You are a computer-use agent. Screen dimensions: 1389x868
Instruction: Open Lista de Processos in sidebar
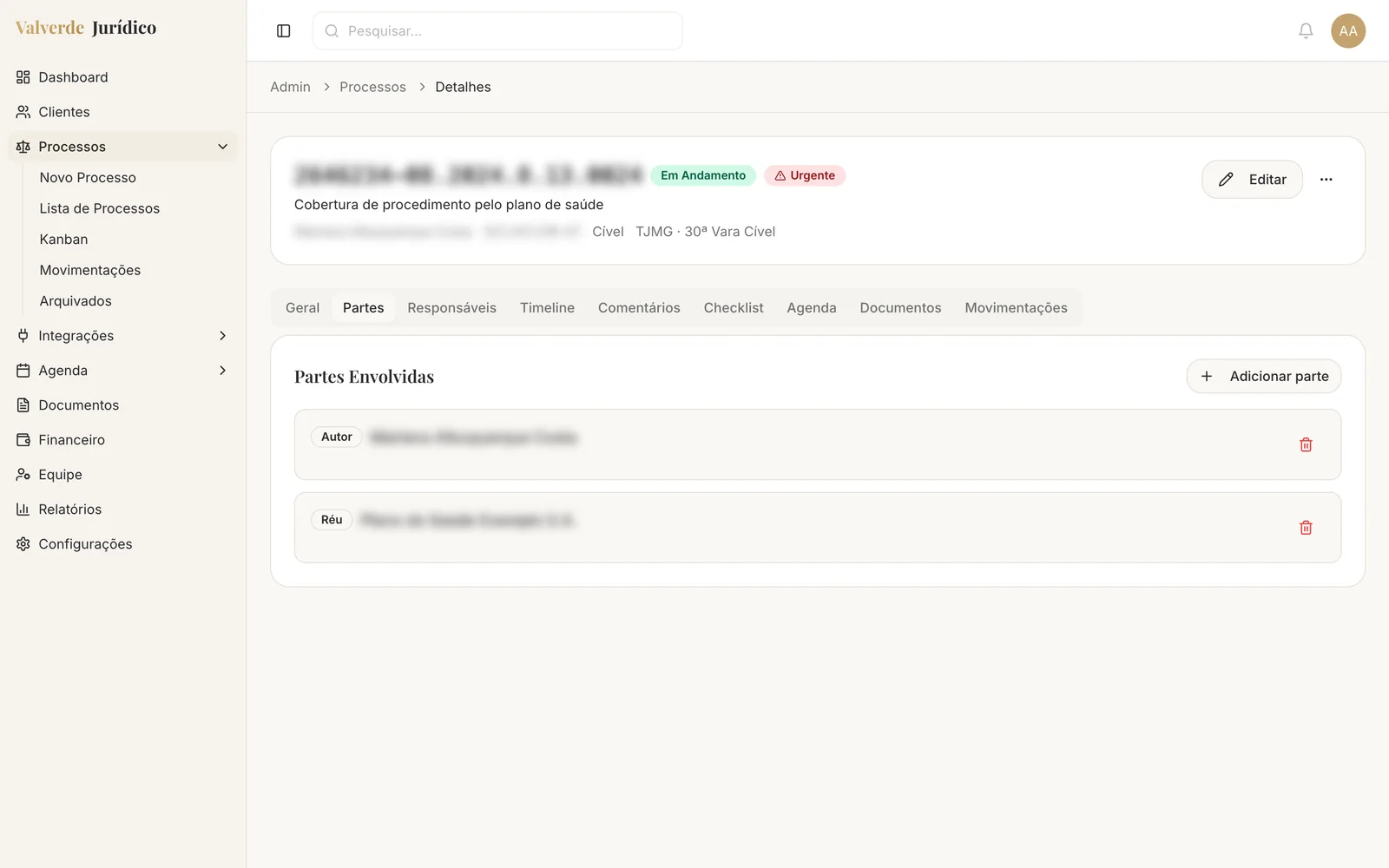point(100,208)
